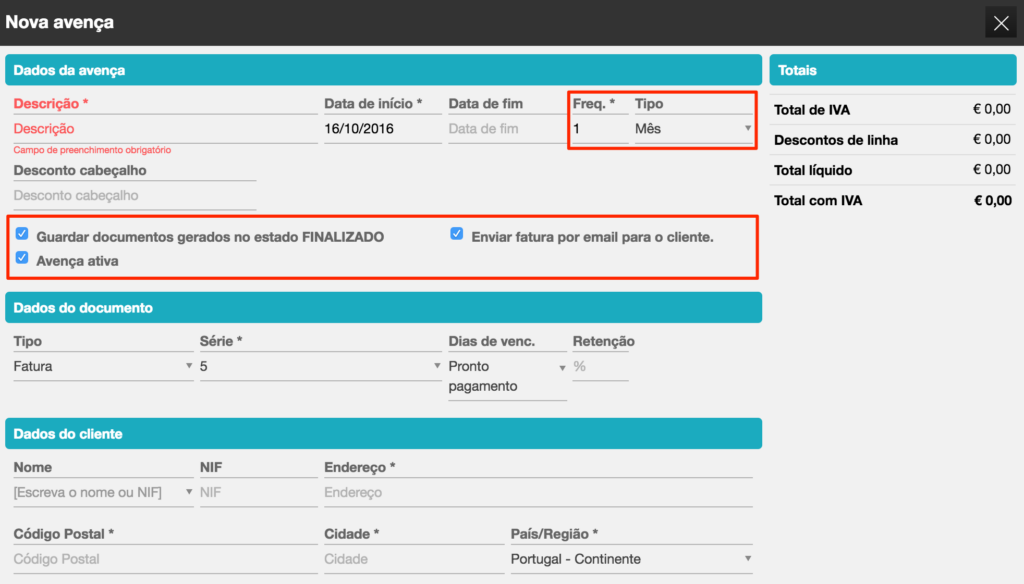Close the Nova avença dialog

point(1000,24)
